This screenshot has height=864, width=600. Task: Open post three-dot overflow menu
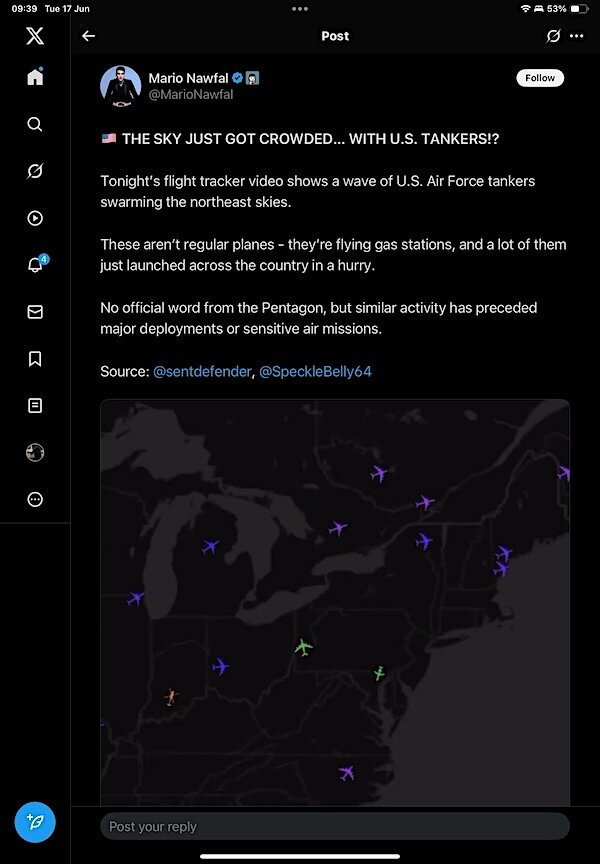tap(576, 36)
